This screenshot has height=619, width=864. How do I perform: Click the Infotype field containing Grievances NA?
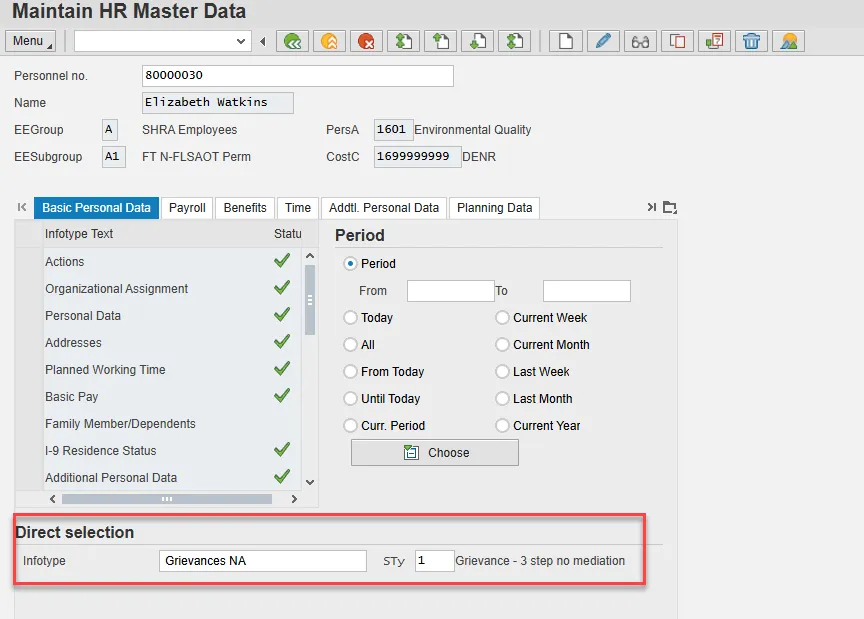point(262,561)
